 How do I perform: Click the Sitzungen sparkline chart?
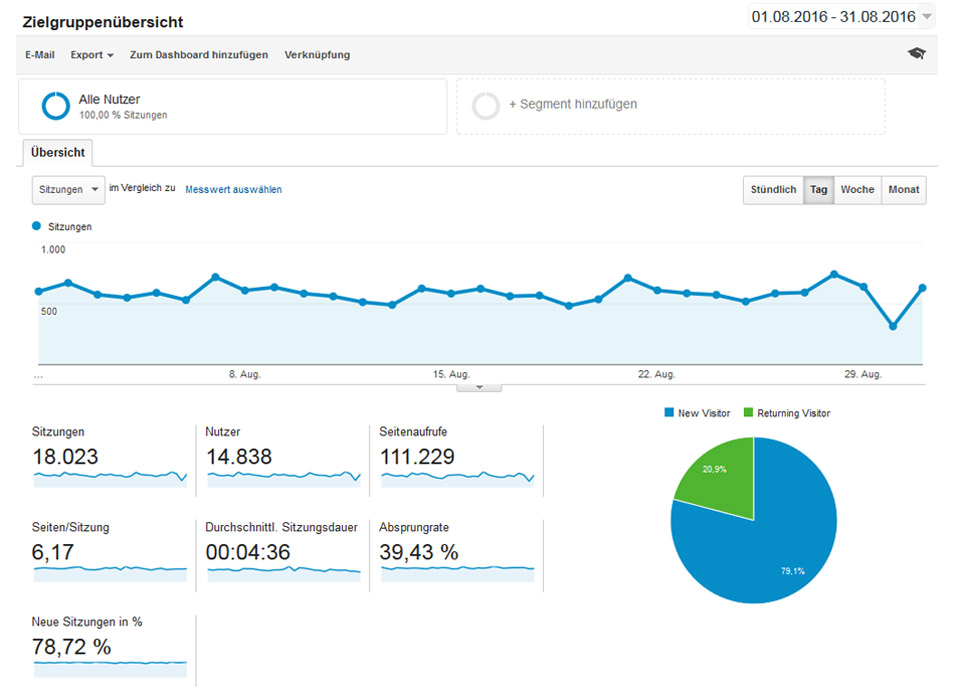[x=110, y=478]
